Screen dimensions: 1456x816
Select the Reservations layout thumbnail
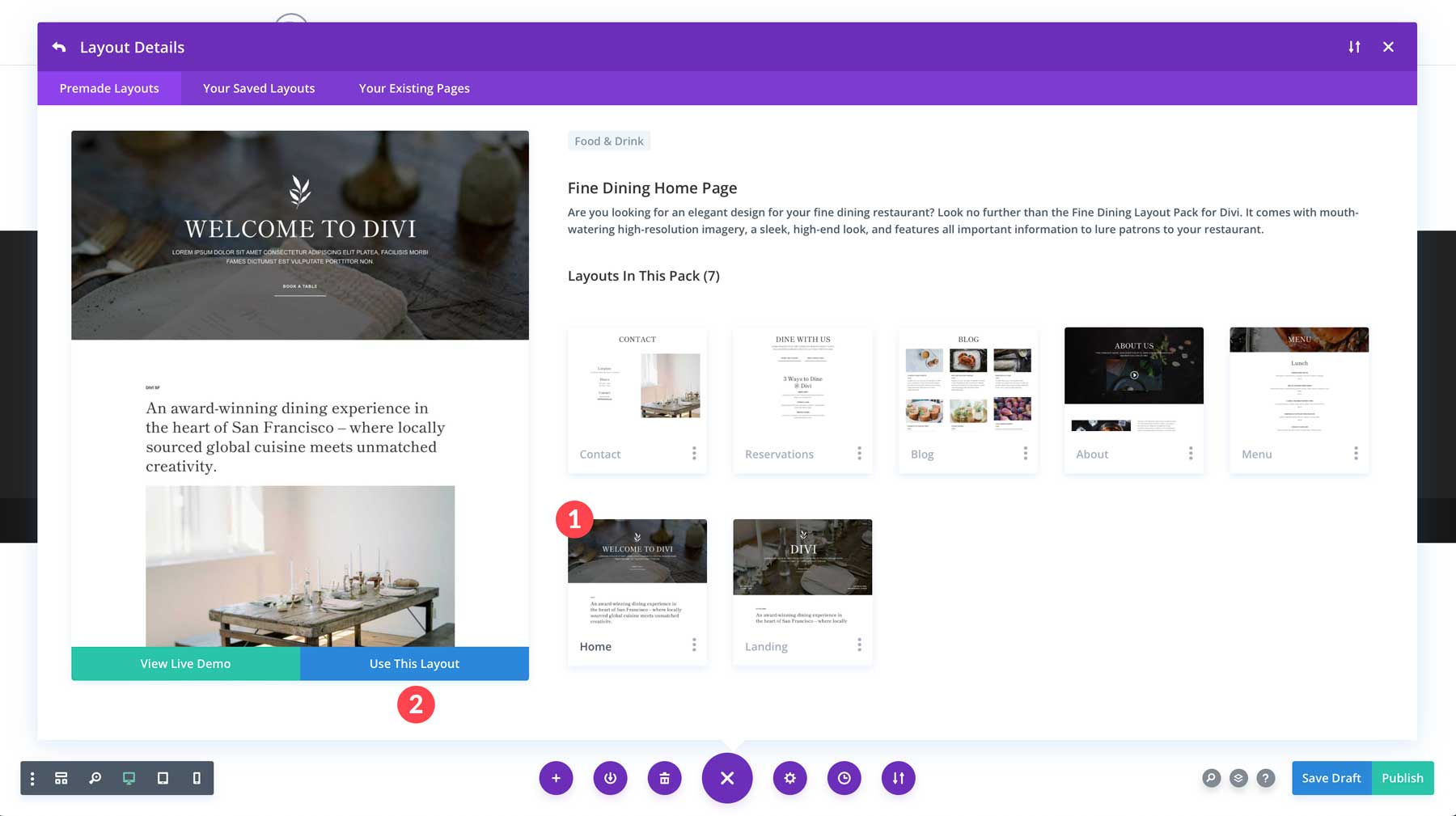coord(802,388)
